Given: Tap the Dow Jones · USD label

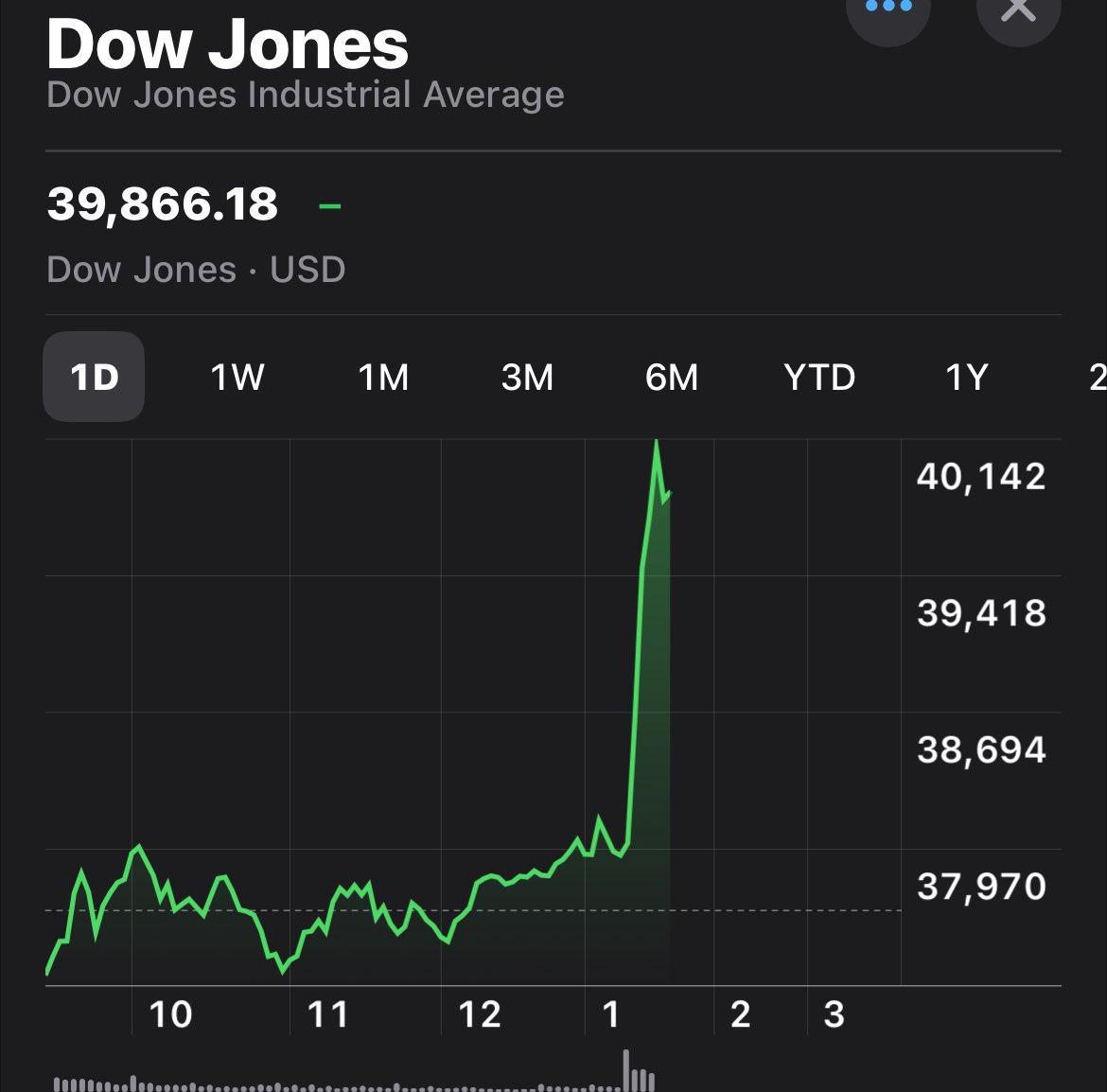Looking at the screenshot, I should (196, 269).
